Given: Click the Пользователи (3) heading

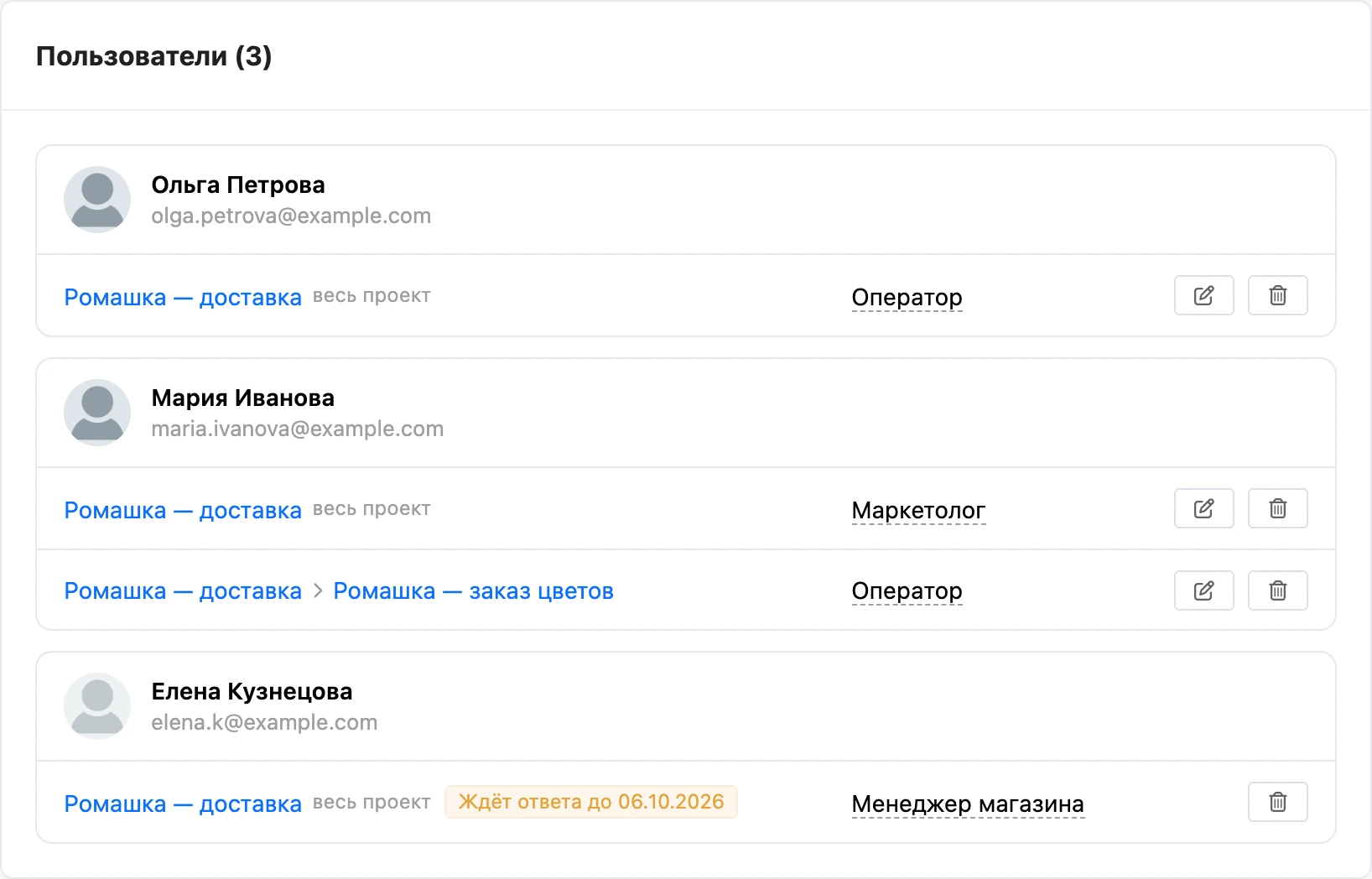Looking at the screenshot, I should point(154,56).
